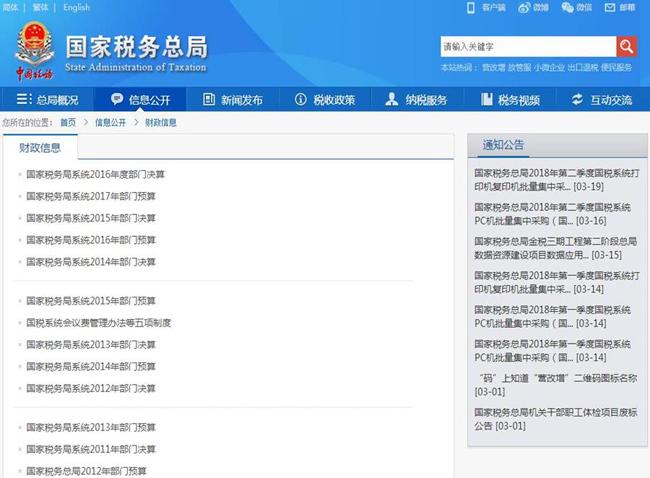Open 信息公开 navigation menu
The height and width of the screenshot is (478, 650).
coord(141,99)
